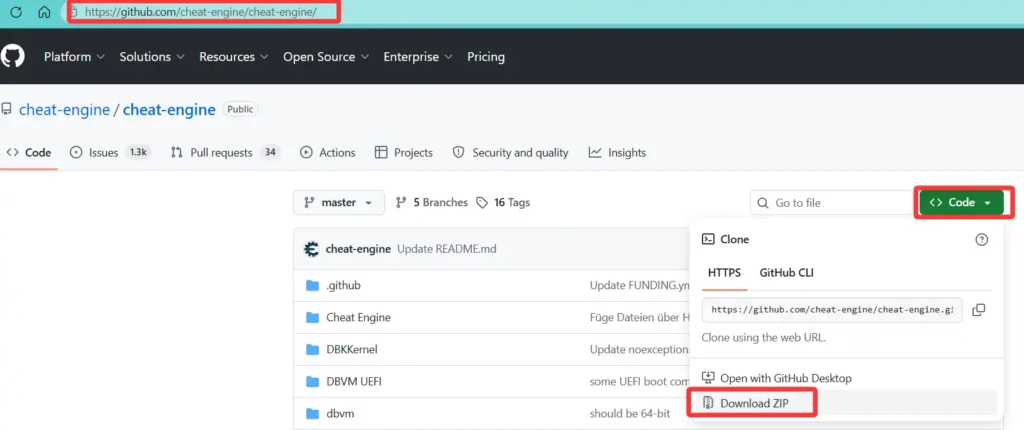The height and width of the screenshot is (430, 1024).
Task: Click the GitHub logo icon
Action: click(12, 57)
